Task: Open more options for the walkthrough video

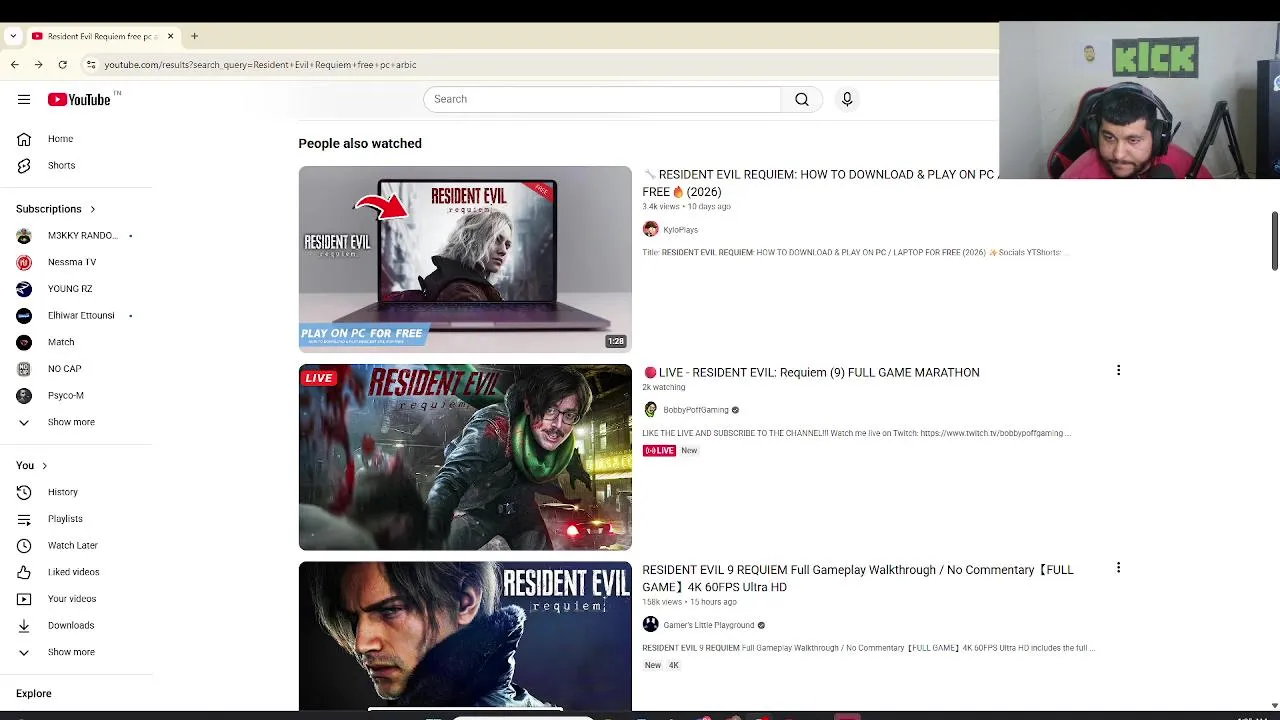Action: coord(1118,568)
